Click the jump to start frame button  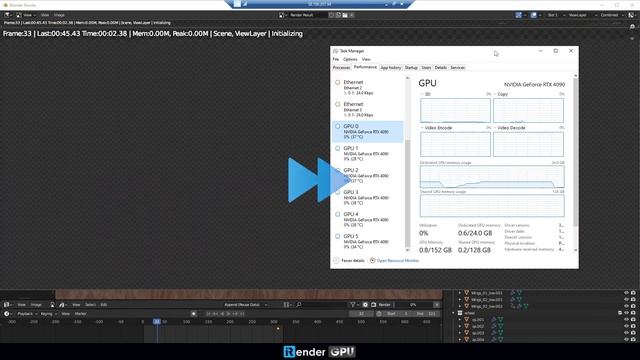(x=209, y=314)
